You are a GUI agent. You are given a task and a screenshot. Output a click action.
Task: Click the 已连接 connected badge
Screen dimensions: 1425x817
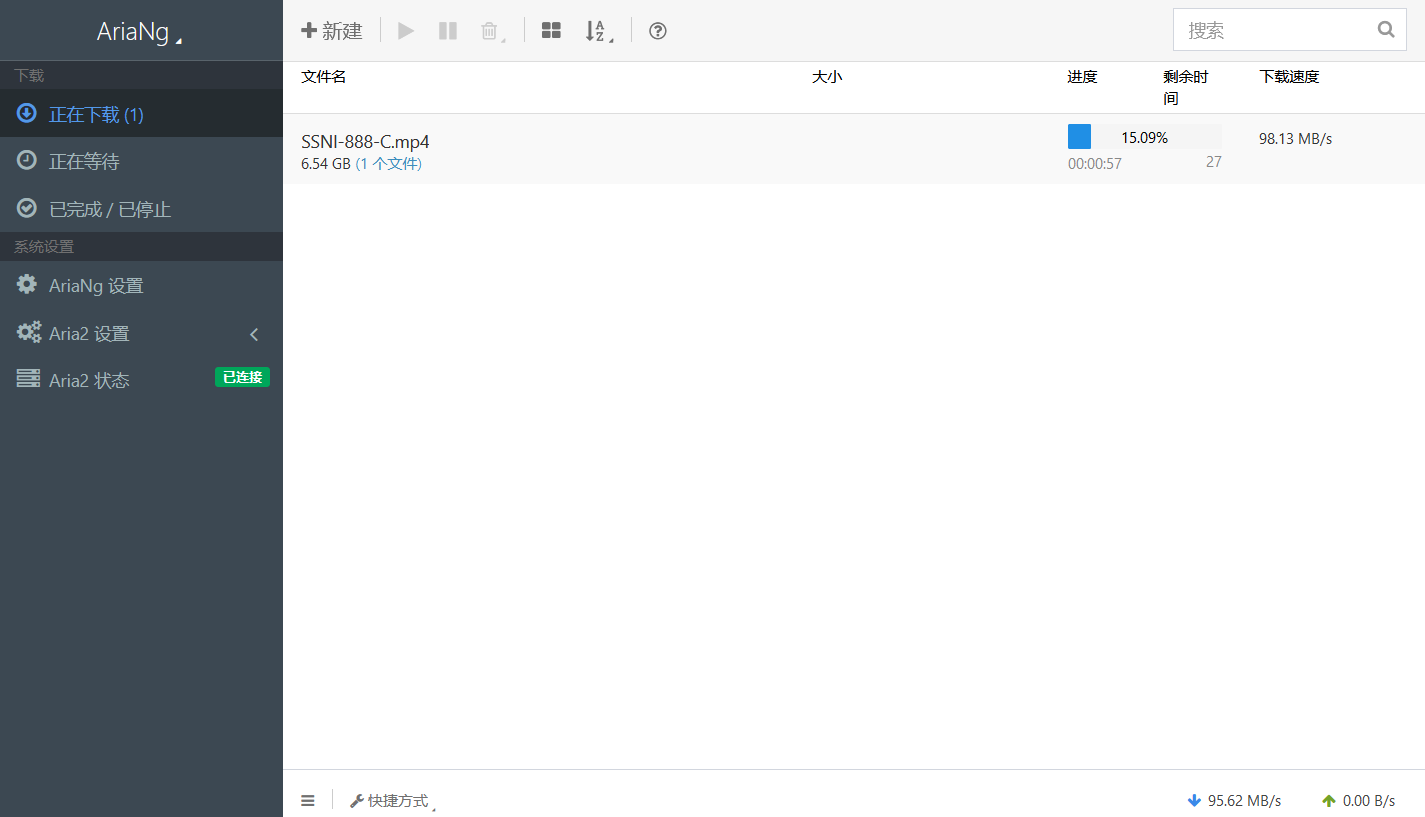242,377
